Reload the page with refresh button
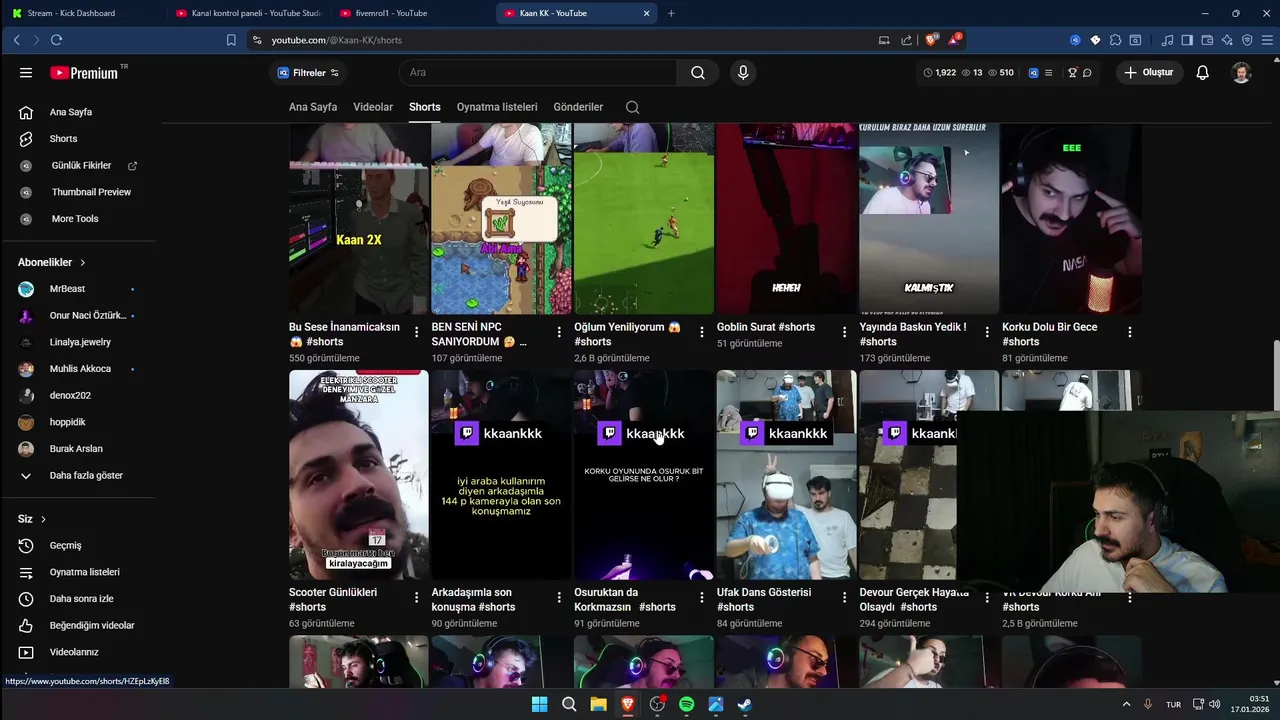Image resolution: width=1280 pixels, height=720 pixels. pyautogui.click(x=56, y=40)
